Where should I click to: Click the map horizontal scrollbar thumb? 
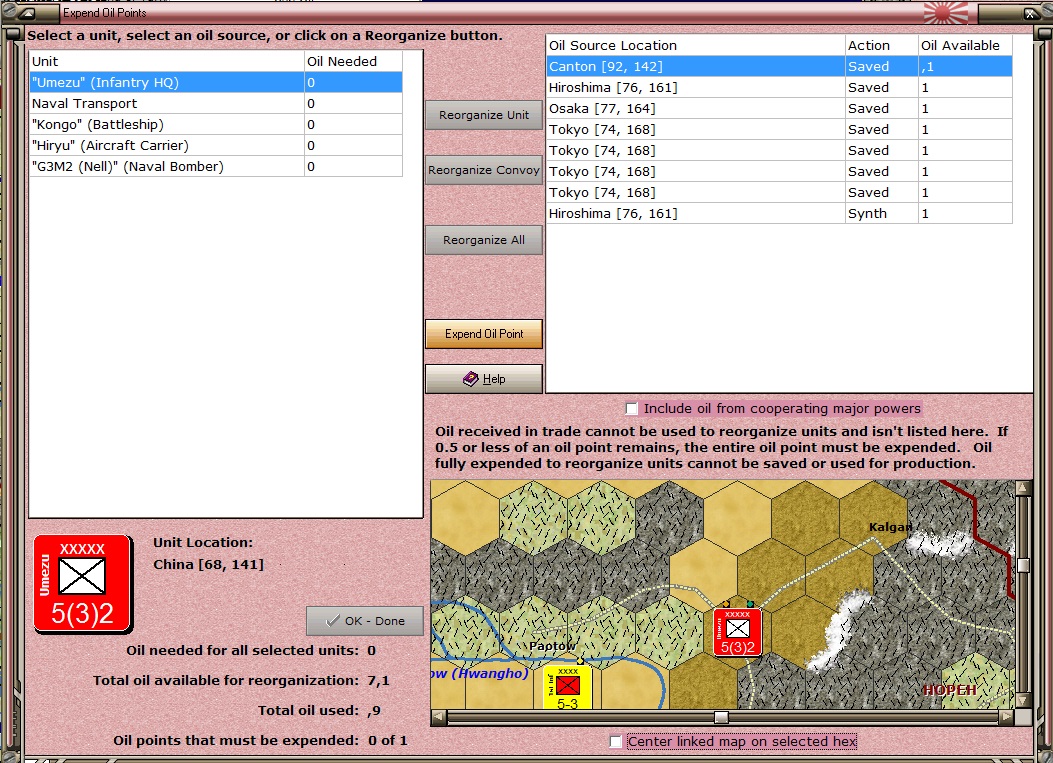(721, 717)
